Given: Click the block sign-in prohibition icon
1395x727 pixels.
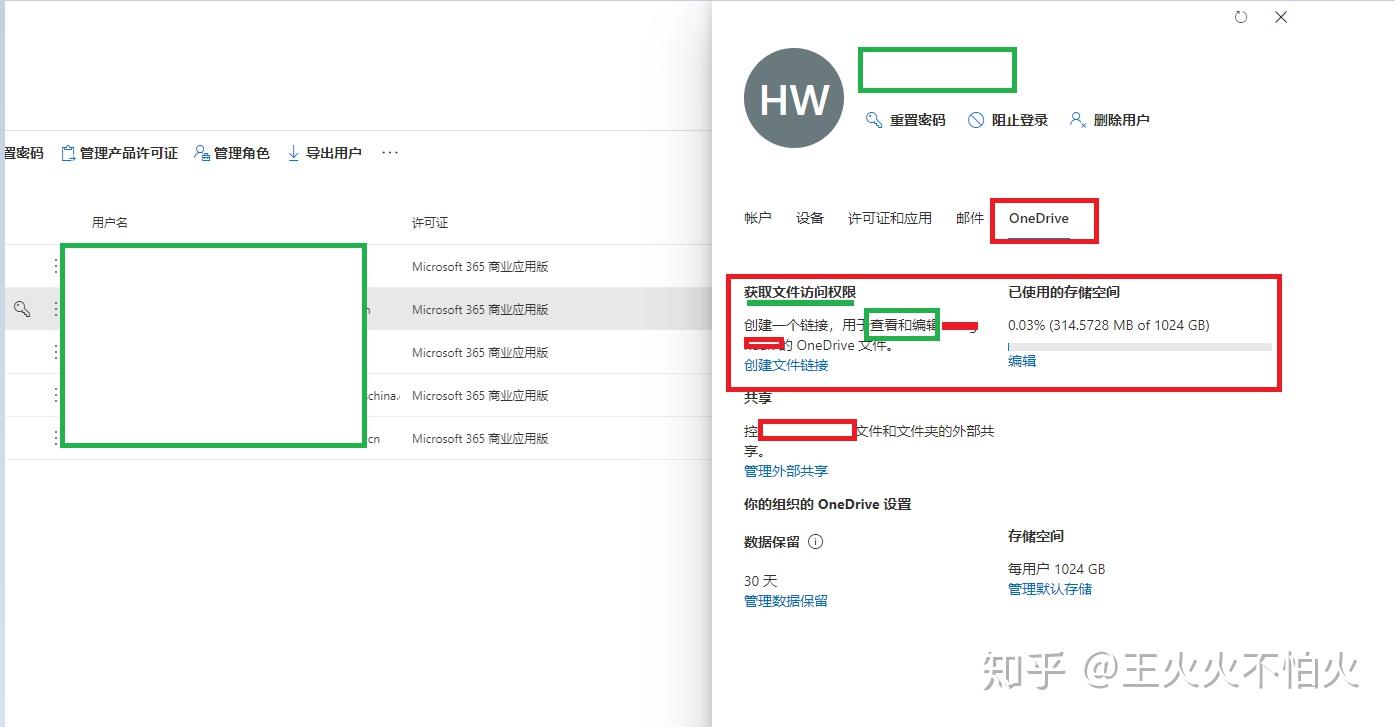Looking at the screenshot, I should click(976, 120).
